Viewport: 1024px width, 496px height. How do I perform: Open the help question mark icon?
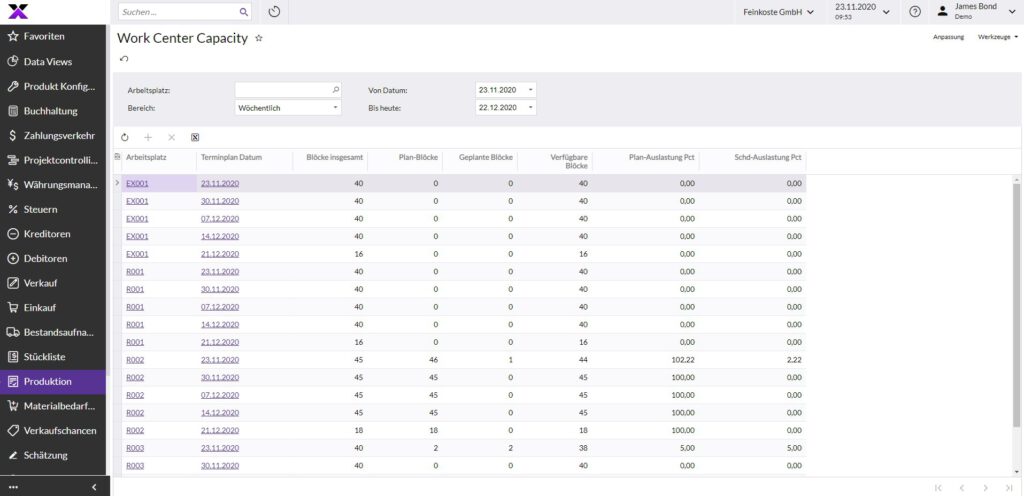coord(915,12)
